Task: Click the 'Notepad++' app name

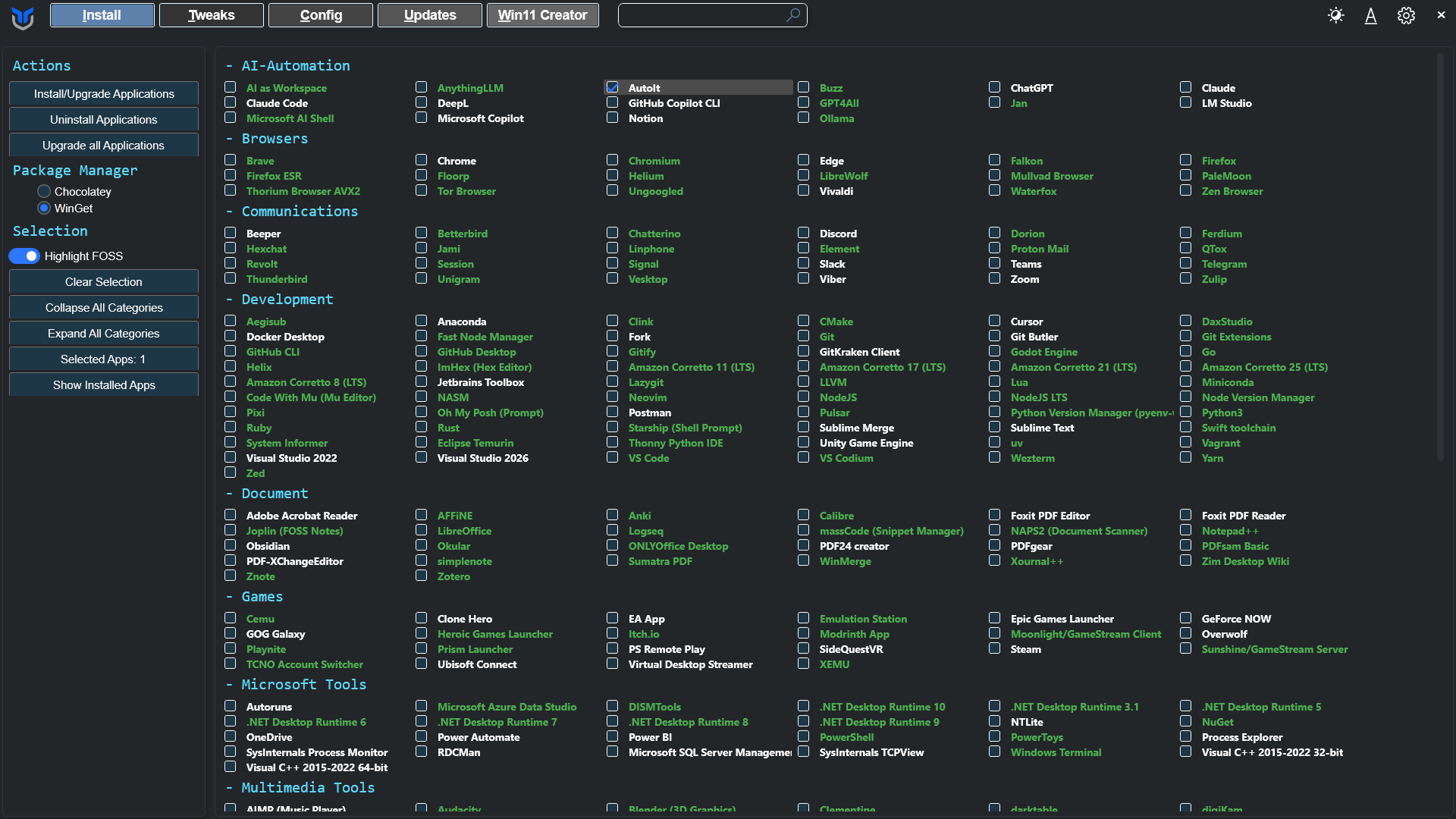Action: [x=1229, y=531]
